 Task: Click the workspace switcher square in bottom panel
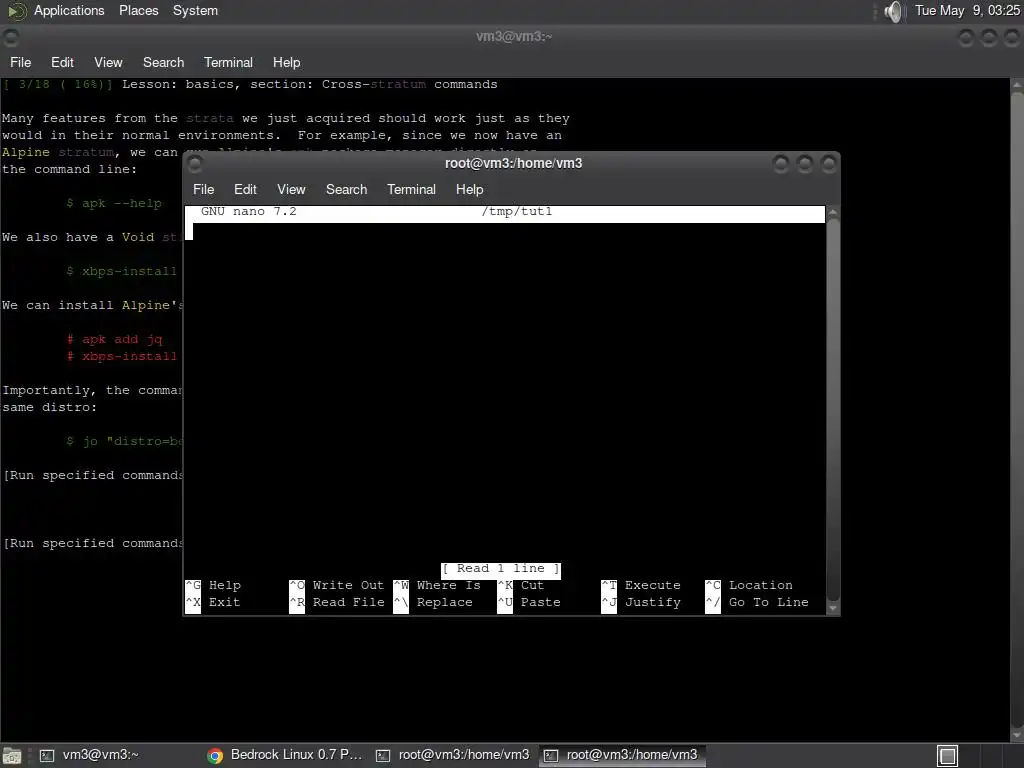click(x=948, y=756)
